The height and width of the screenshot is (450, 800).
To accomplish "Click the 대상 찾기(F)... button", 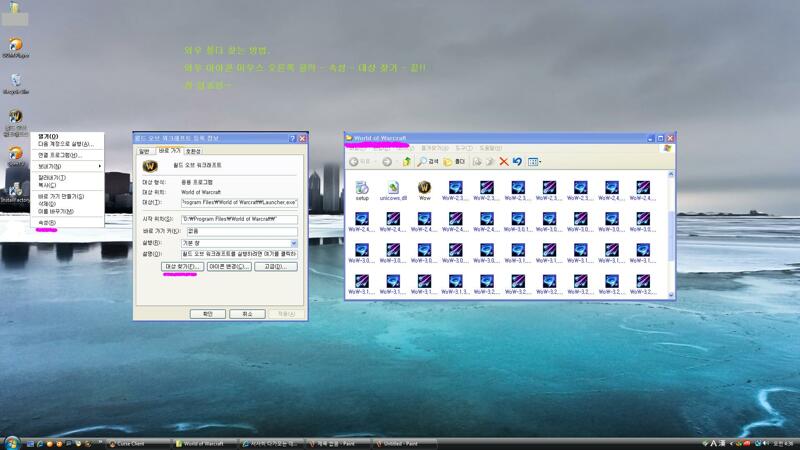I will tap(183, 267).
